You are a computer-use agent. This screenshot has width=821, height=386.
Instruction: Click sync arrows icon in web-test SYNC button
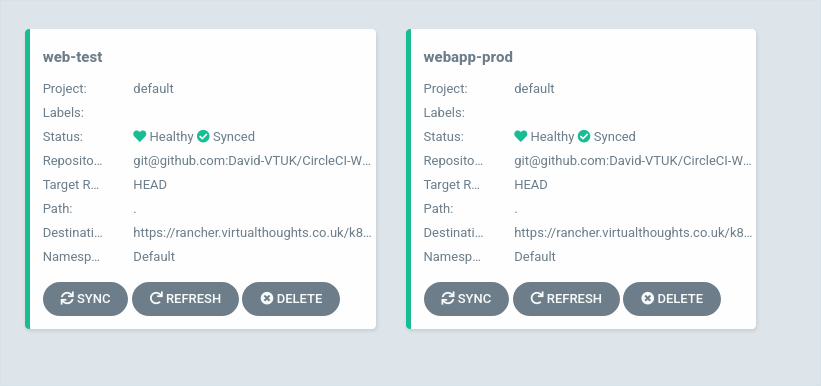[67, 299]
